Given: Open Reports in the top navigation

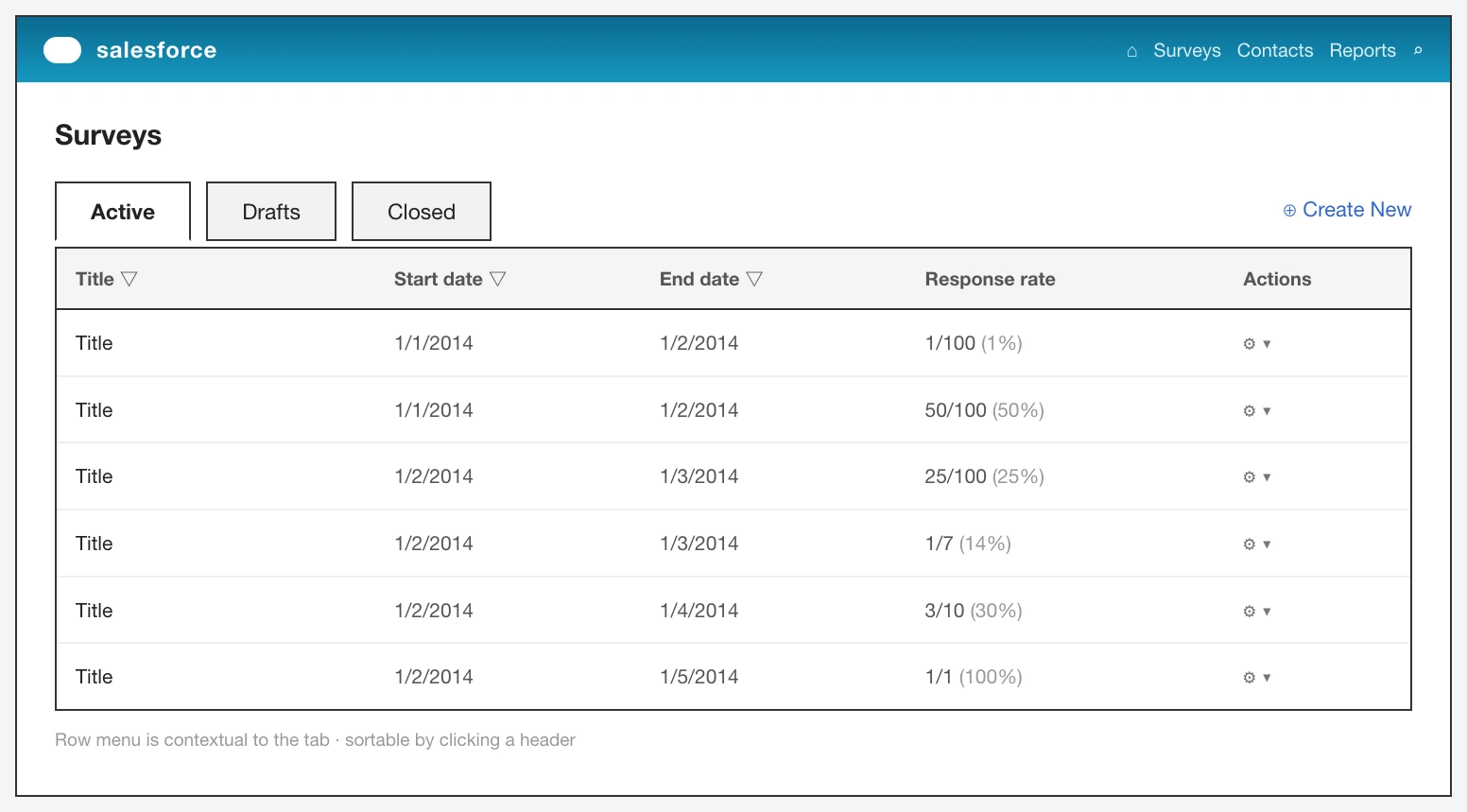Looking at the screenshot, I should [1363, 51].
